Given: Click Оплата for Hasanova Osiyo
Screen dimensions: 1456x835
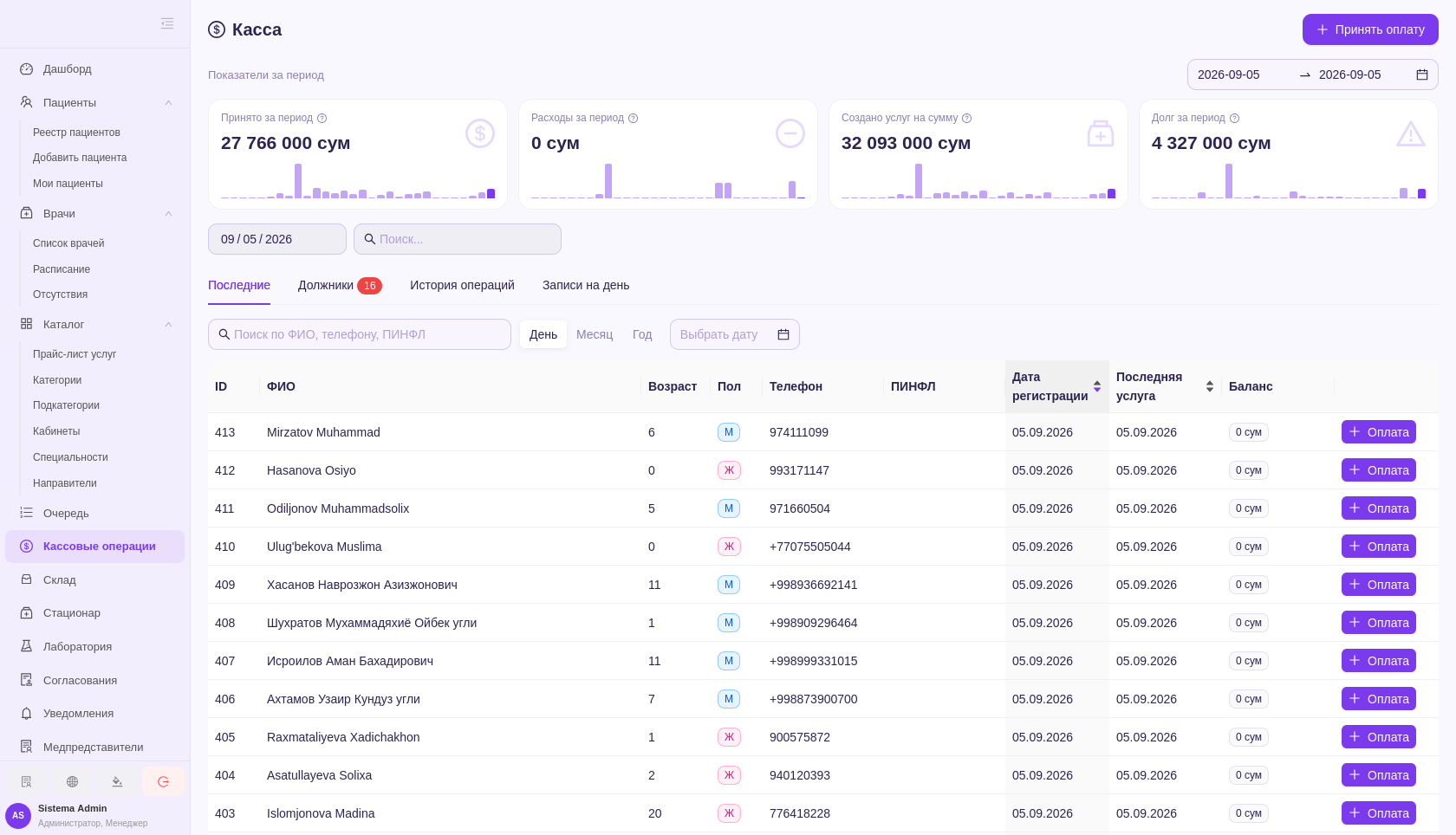Looking at the screenshot, I should tap(1379, 470).
